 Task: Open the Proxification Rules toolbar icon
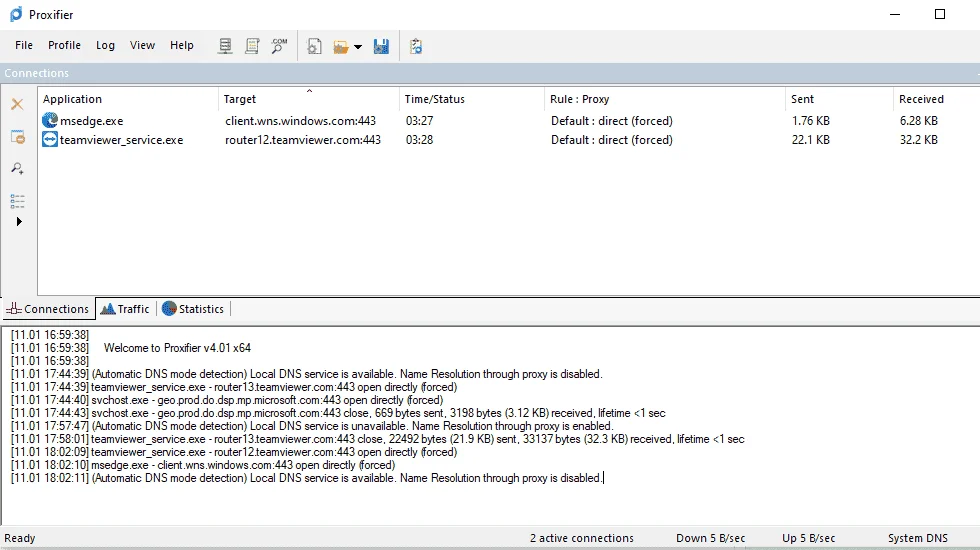[252, 46]
